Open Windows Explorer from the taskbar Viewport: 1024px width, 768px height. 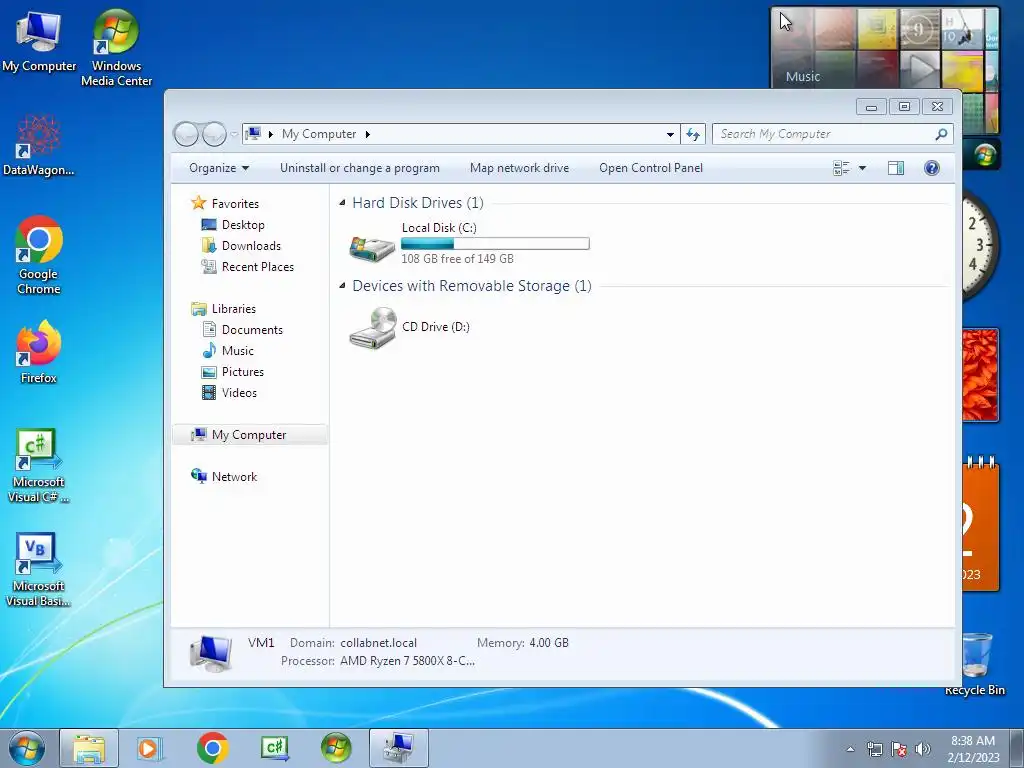pos(89,748)
